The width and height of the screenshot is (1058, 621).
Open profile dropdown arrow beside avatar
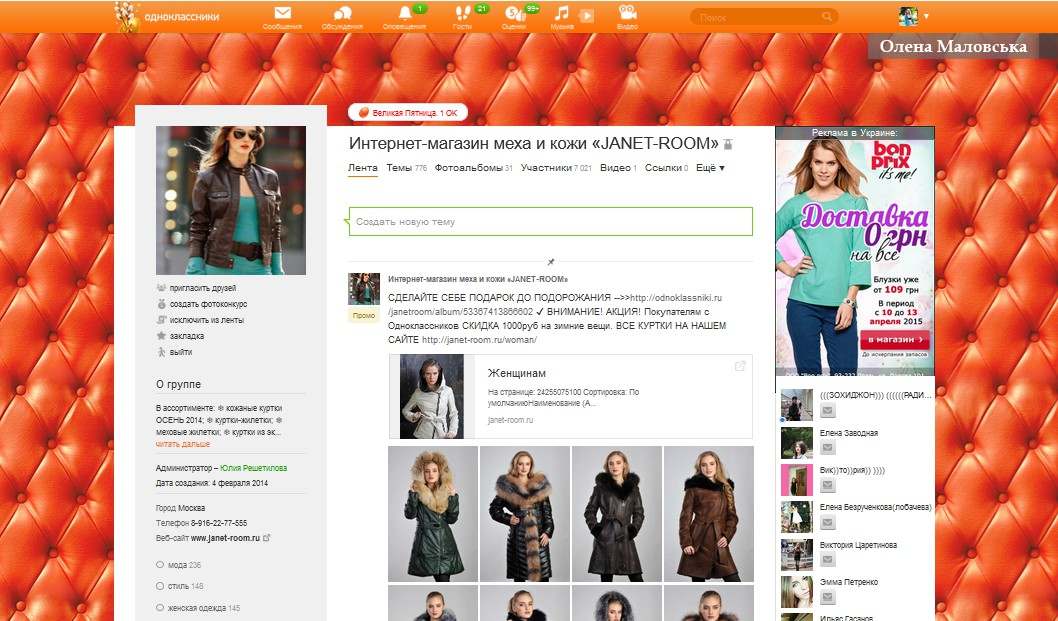926,16
